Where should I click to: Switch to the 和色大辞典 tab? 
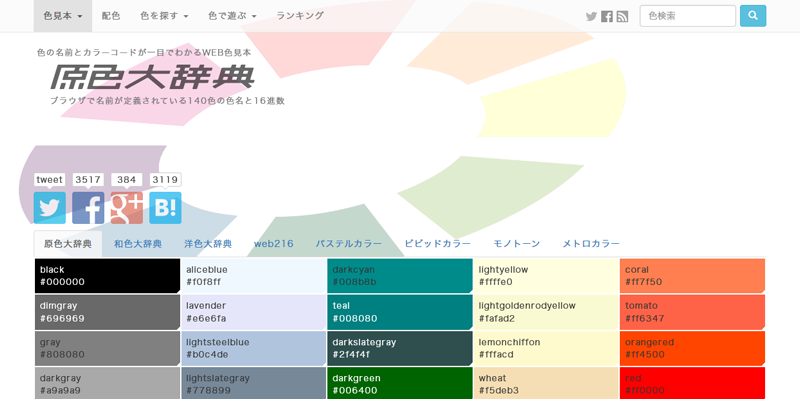138,244
